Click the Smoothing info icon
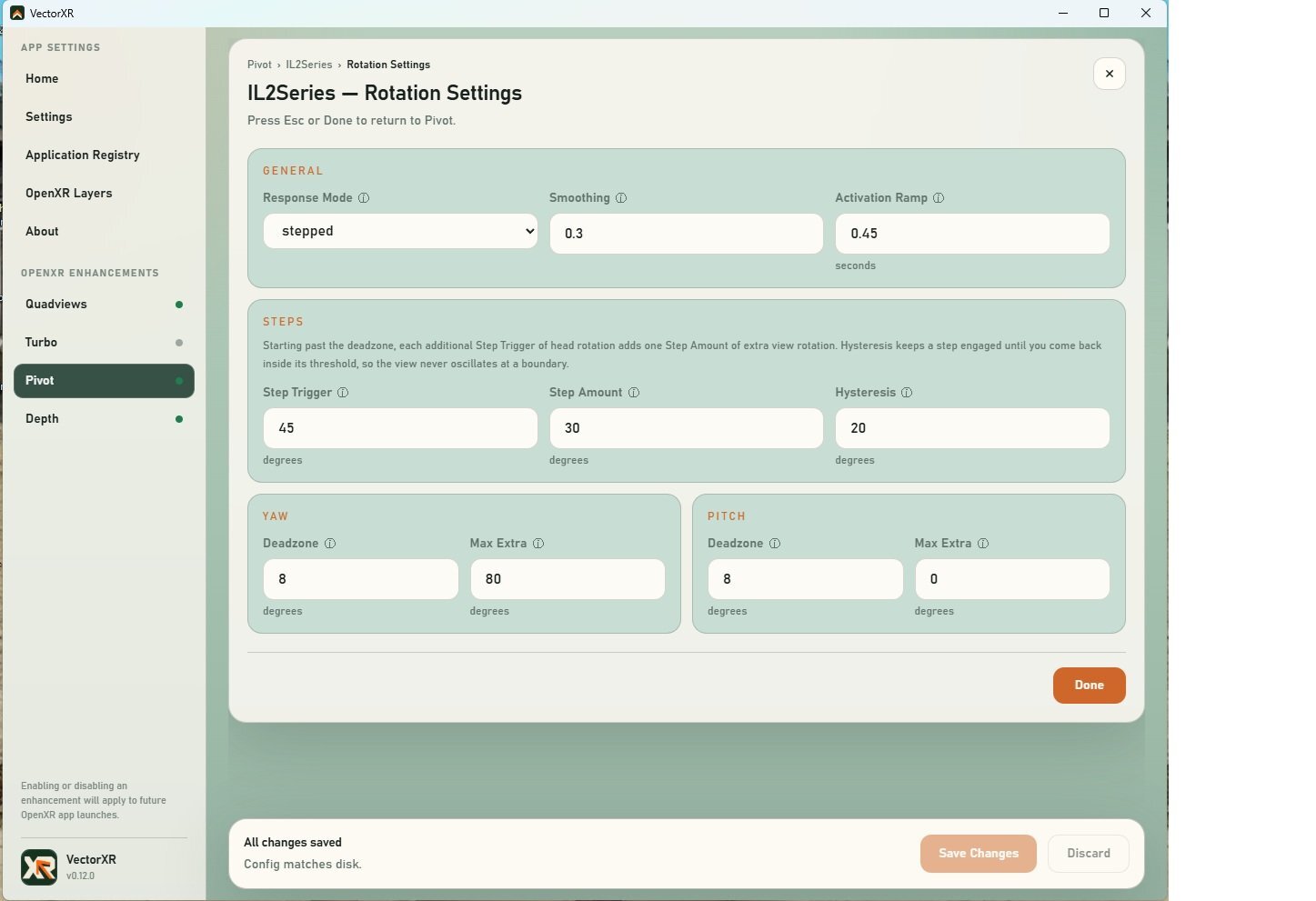Image resolution: width=1316 pixels, height=901 pixels. [621, 198]
